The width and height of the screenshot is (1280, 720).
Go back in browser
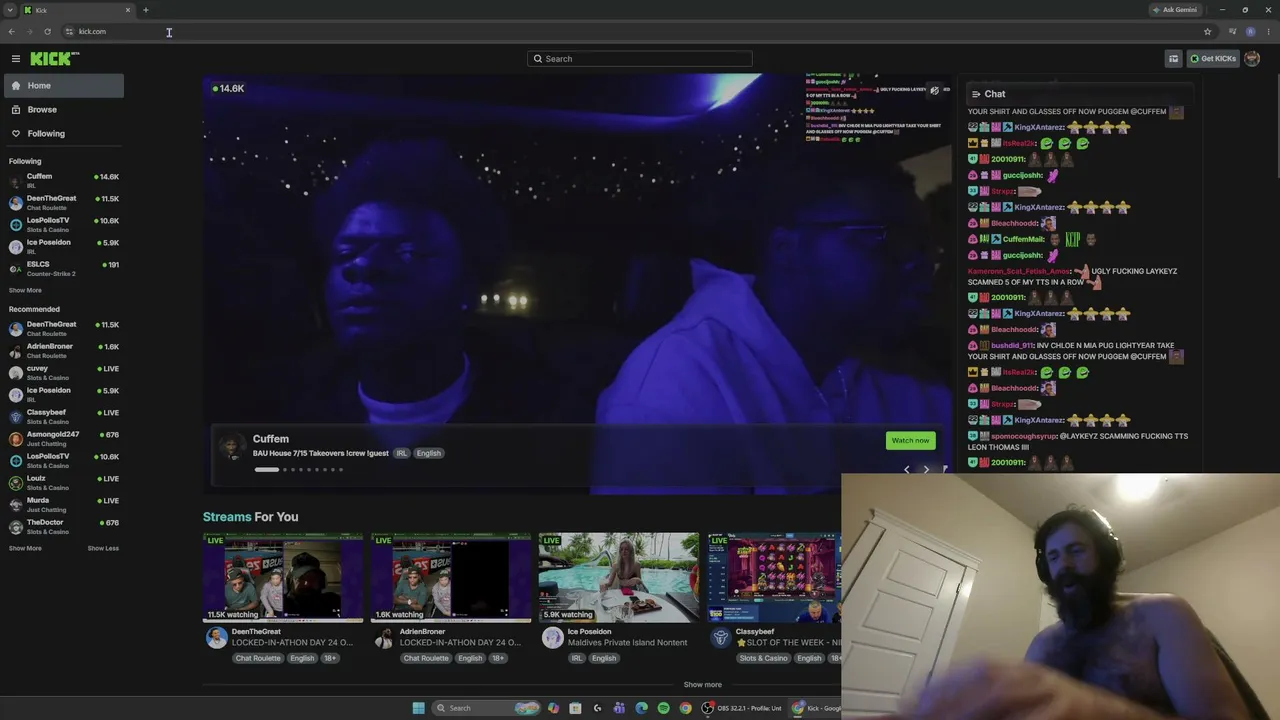pos(11,32)
